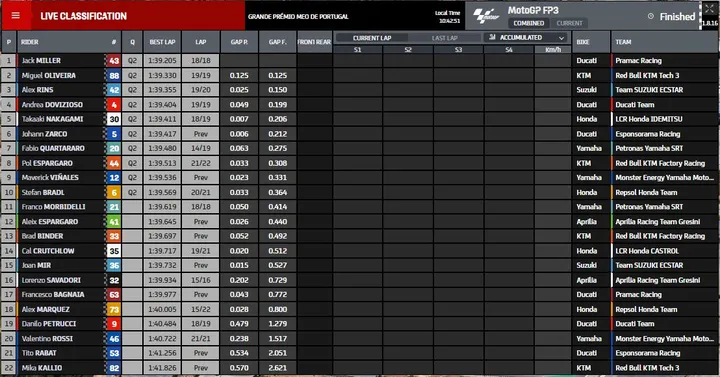This screenshot has height=377, width=720.
Task: Select rider Franco MORBIDELLI
Action: [x=53, y=207]
